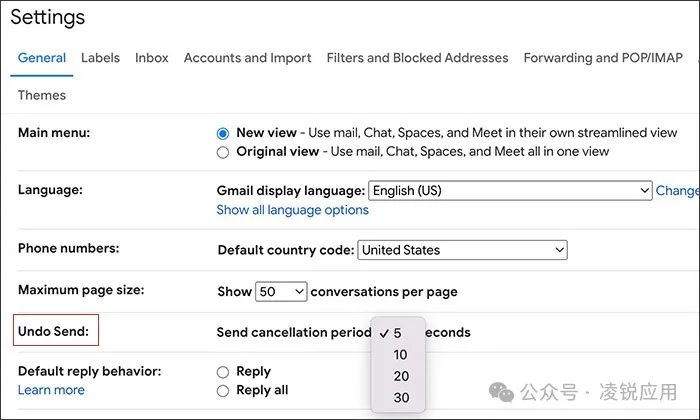Image resolution: width=700 pixels, height=420 pixels.
Task: Open the Gmail display language dropdown
Action: click(x=510, y=191)
